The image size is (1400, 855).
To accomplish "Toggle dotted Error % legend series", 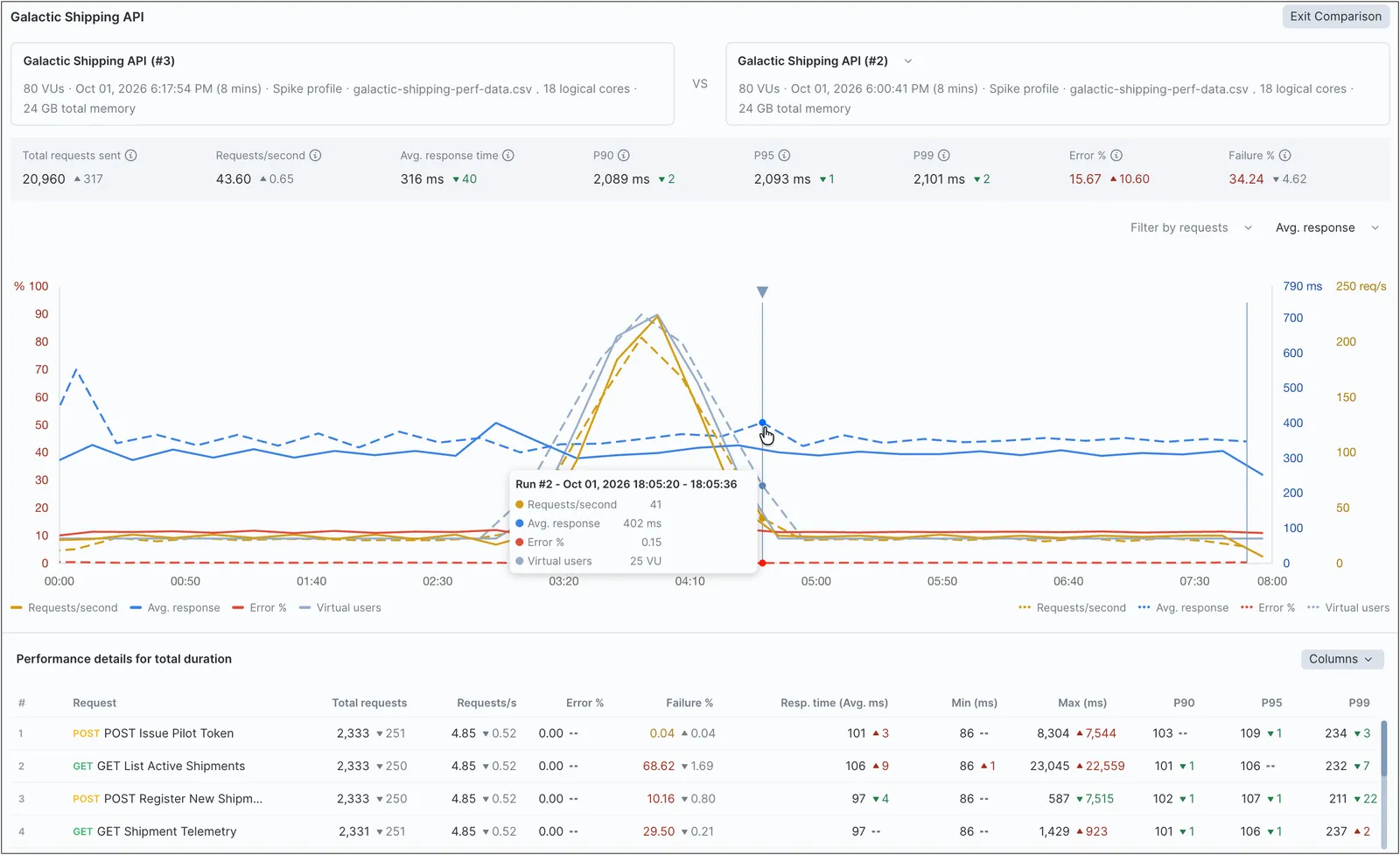I will 1268,608.
